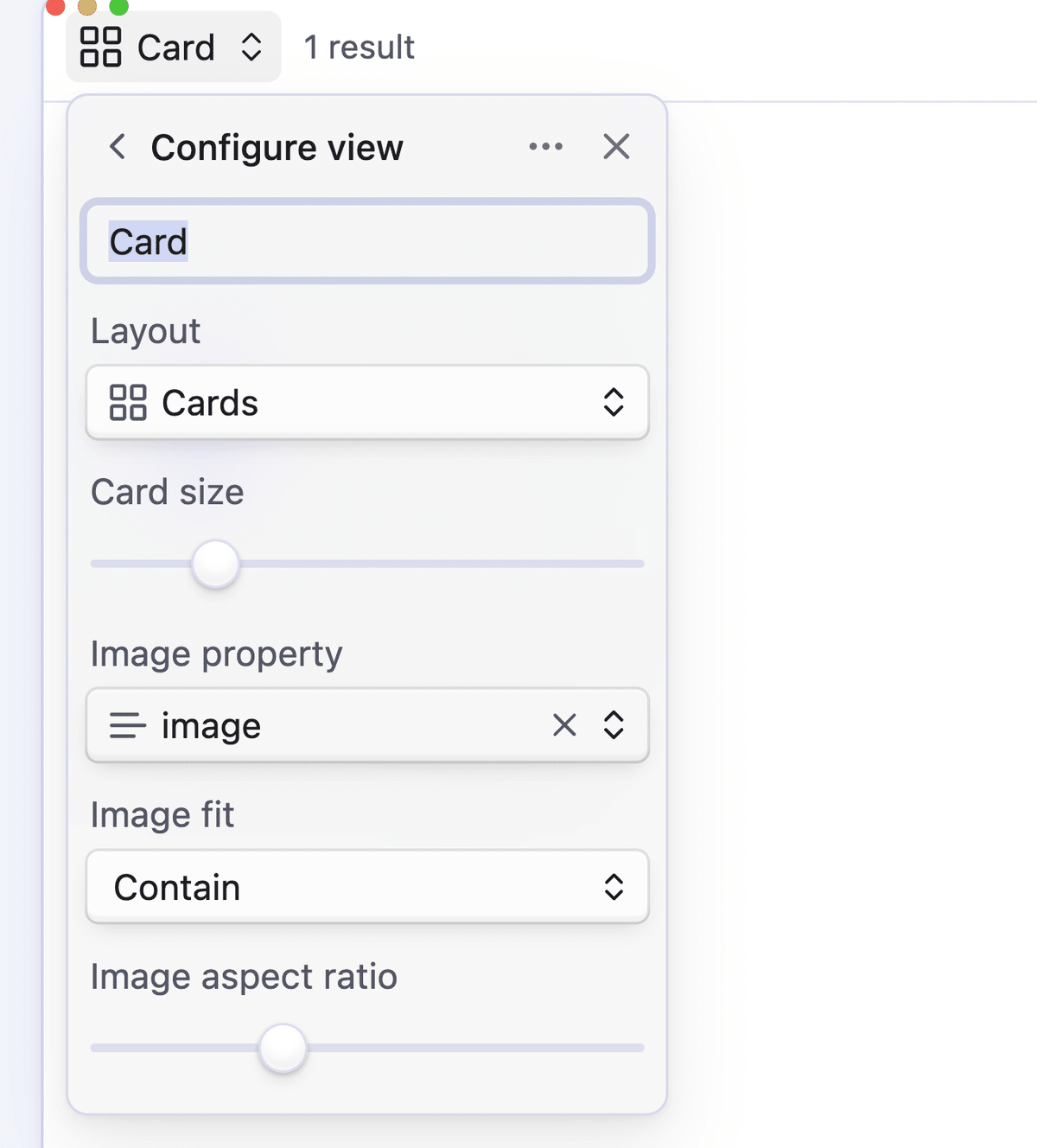This screenshot has width=1037, height=1148.
Task: Click the "1 result" count label
Action: point(359,47)
